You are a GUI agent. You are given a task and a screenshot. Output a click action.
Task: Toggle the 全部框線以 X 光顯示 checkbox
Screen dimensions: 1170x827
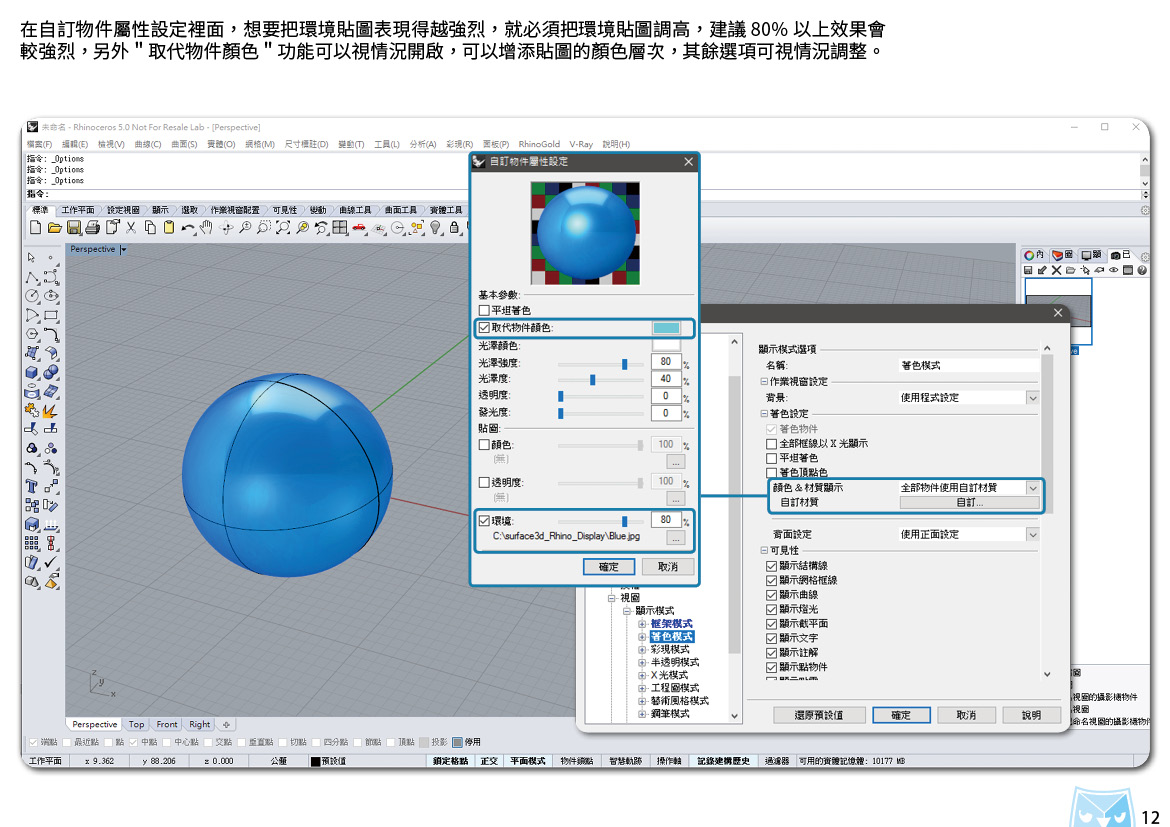click(x=772, y=444)
